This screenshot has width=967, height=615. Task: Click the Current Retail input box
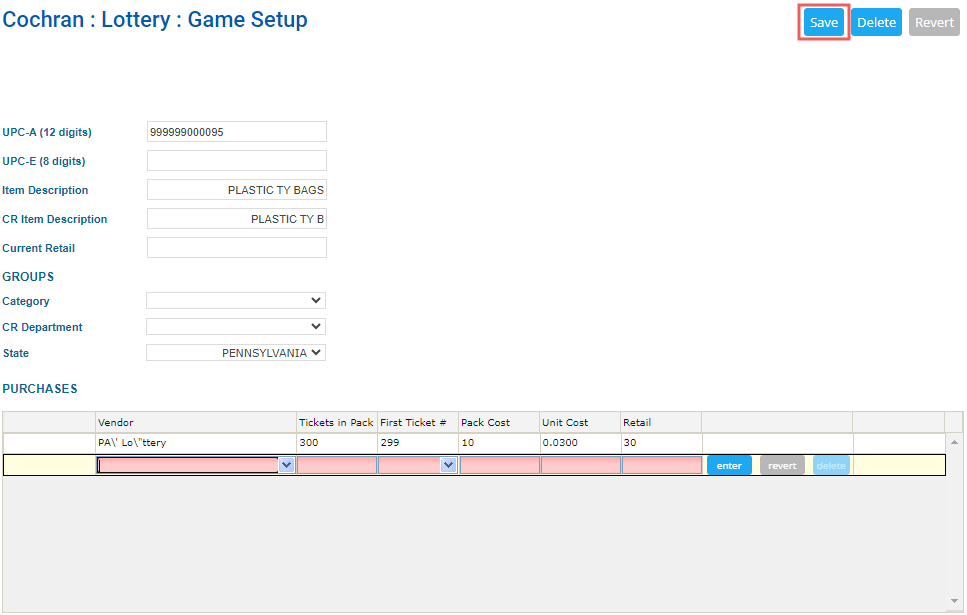(x=236, y=247)
